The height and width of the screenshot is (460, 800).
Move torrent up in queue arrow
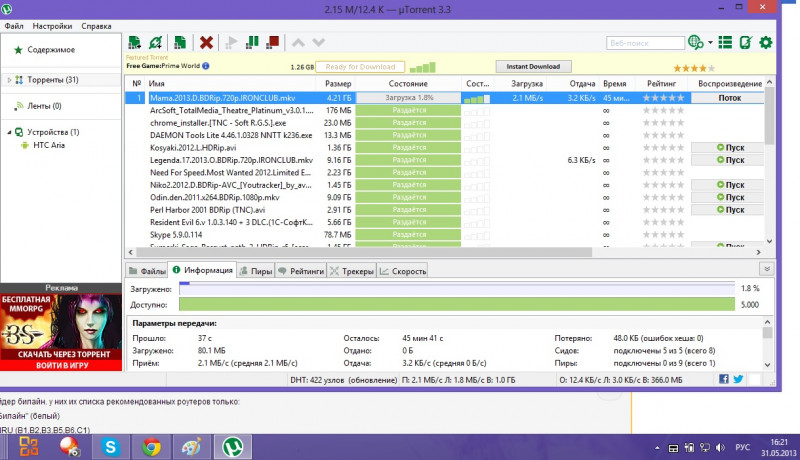tap(298, 42)
